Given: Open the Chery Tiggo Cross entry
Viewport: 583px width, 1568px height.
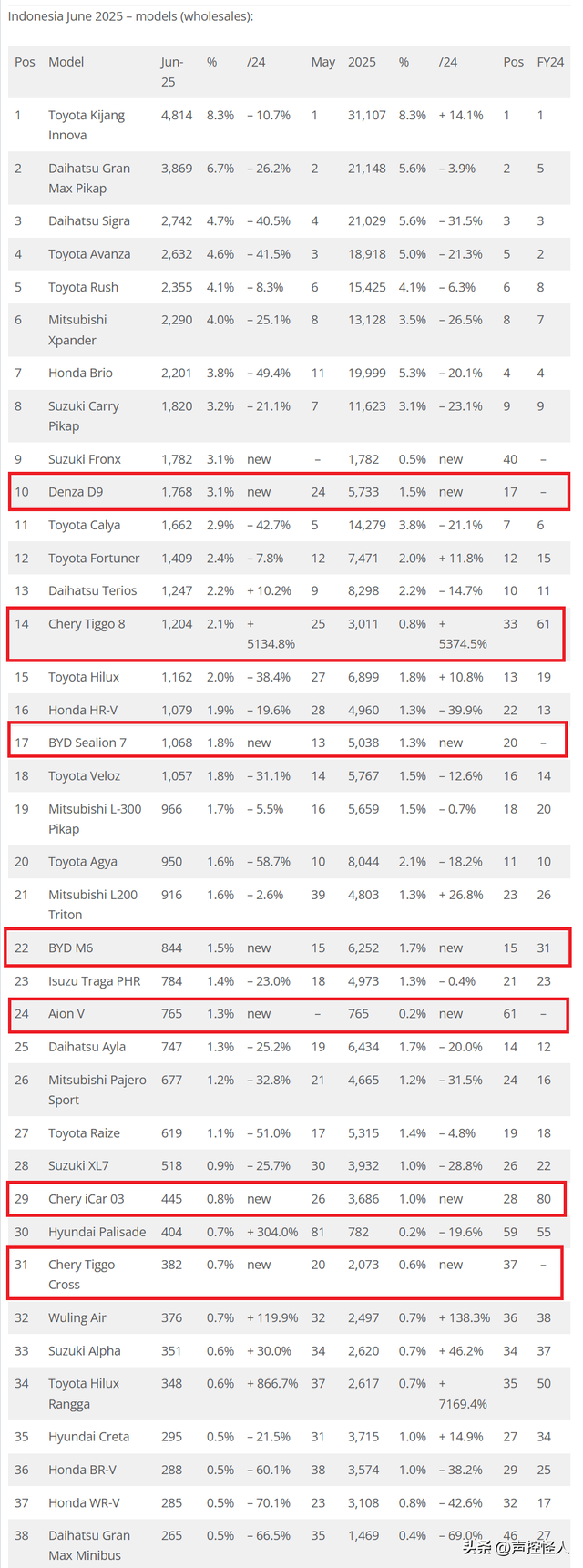Looking at the screenshot, I should pos(81,1274).
